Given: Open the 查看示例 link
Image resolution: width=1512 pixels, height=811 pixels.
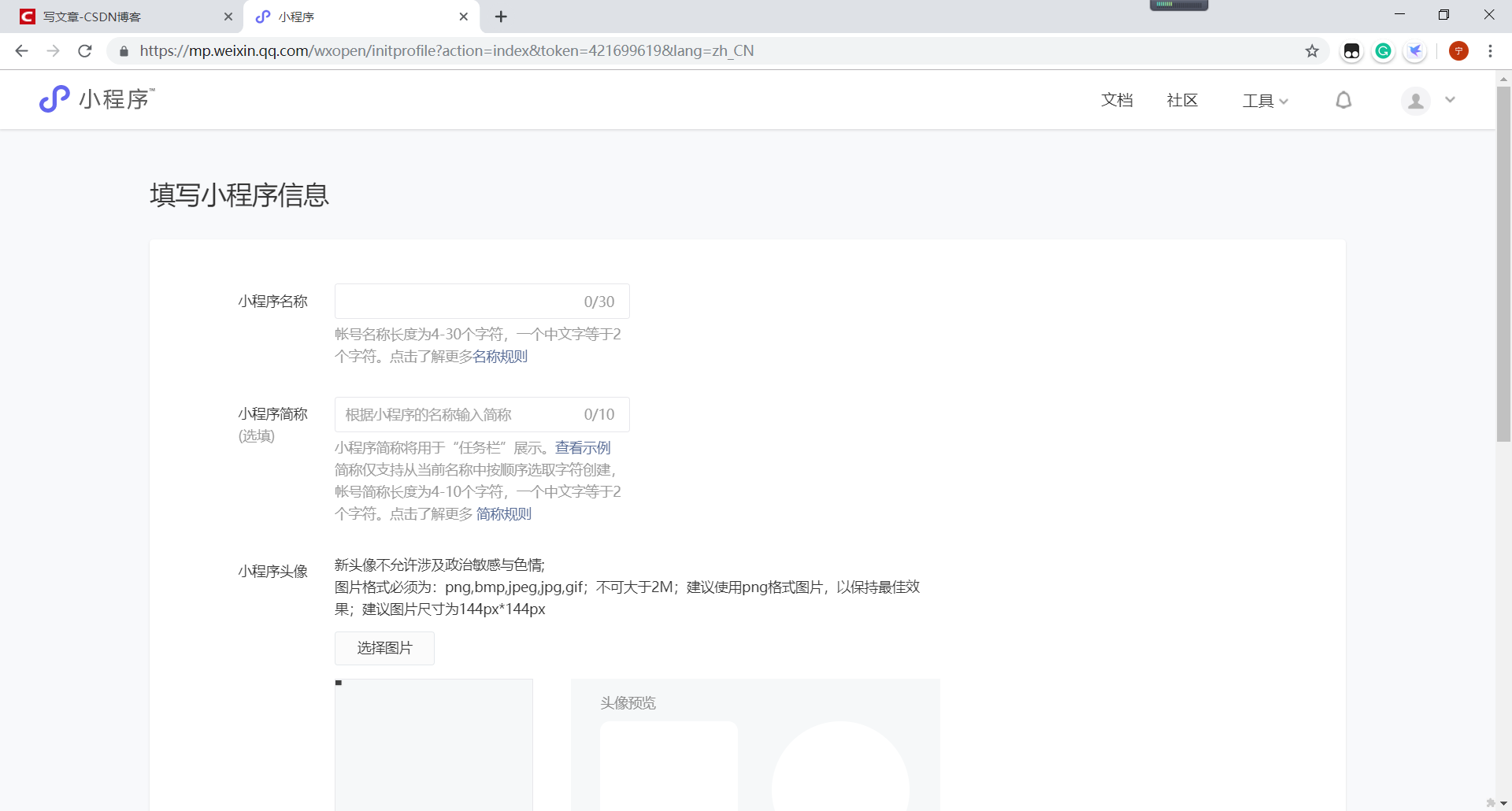Looking at the screenshot, I should point(583,448).
